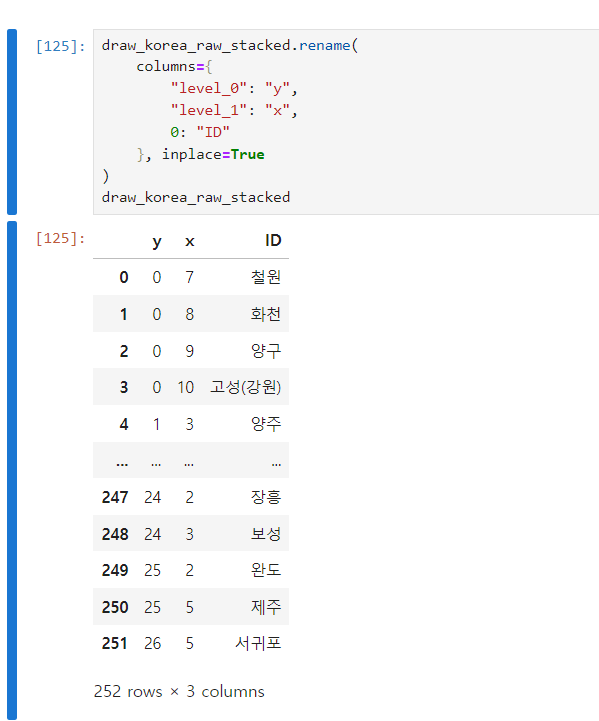Screen dimensions: 599x721
Task: Select the cell containing 장흥
Action: click(x=266, y=497)
